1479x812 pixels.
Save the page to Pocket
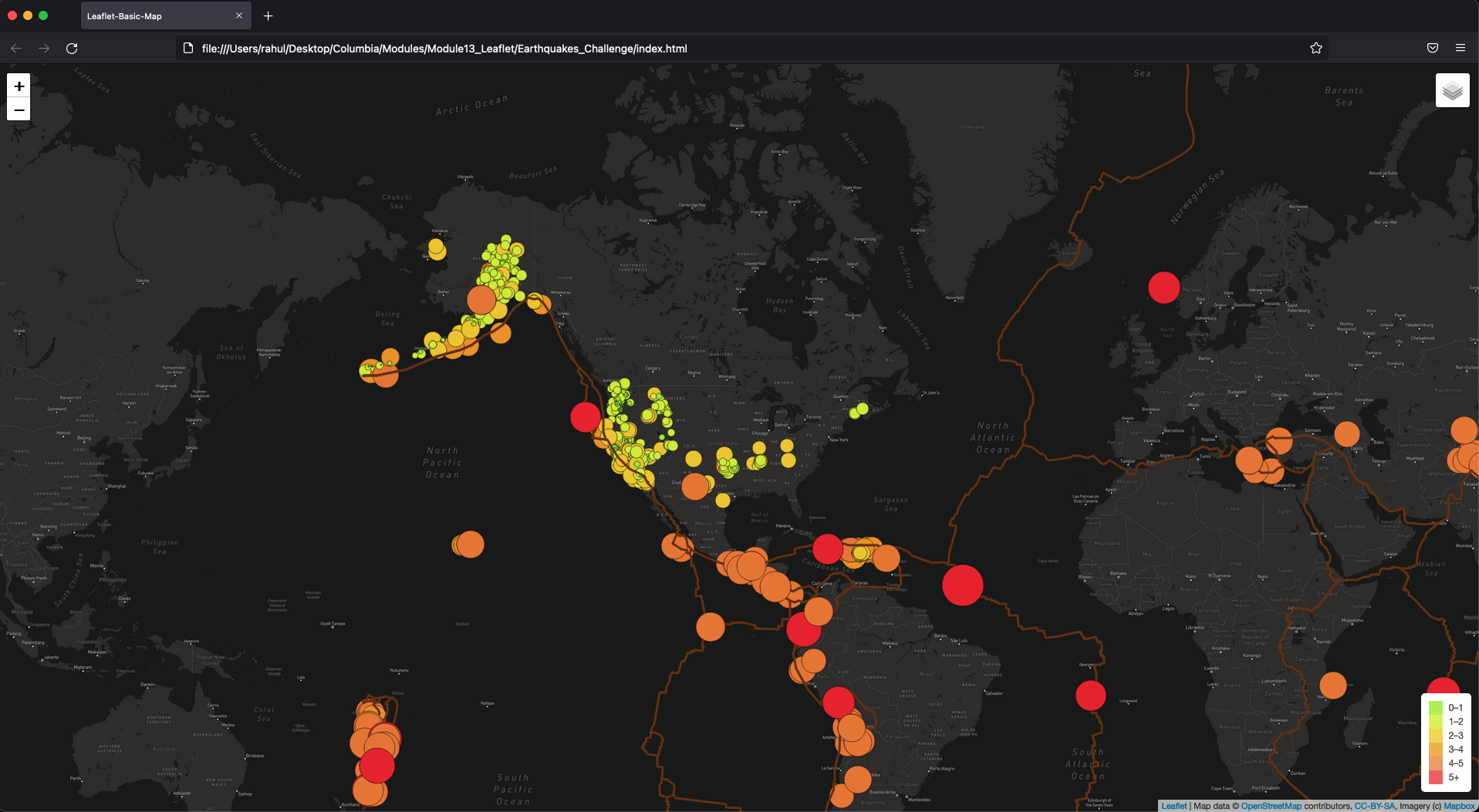click(1432, 48)
